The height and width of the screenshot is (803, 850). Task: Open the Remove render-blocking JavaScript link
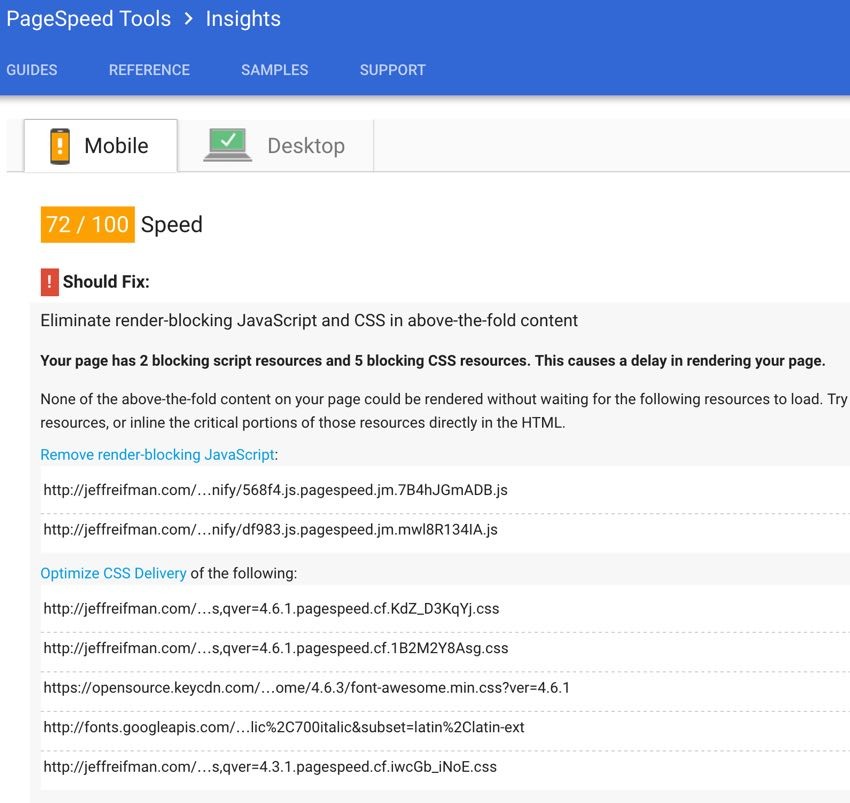(x=157, y=454)
